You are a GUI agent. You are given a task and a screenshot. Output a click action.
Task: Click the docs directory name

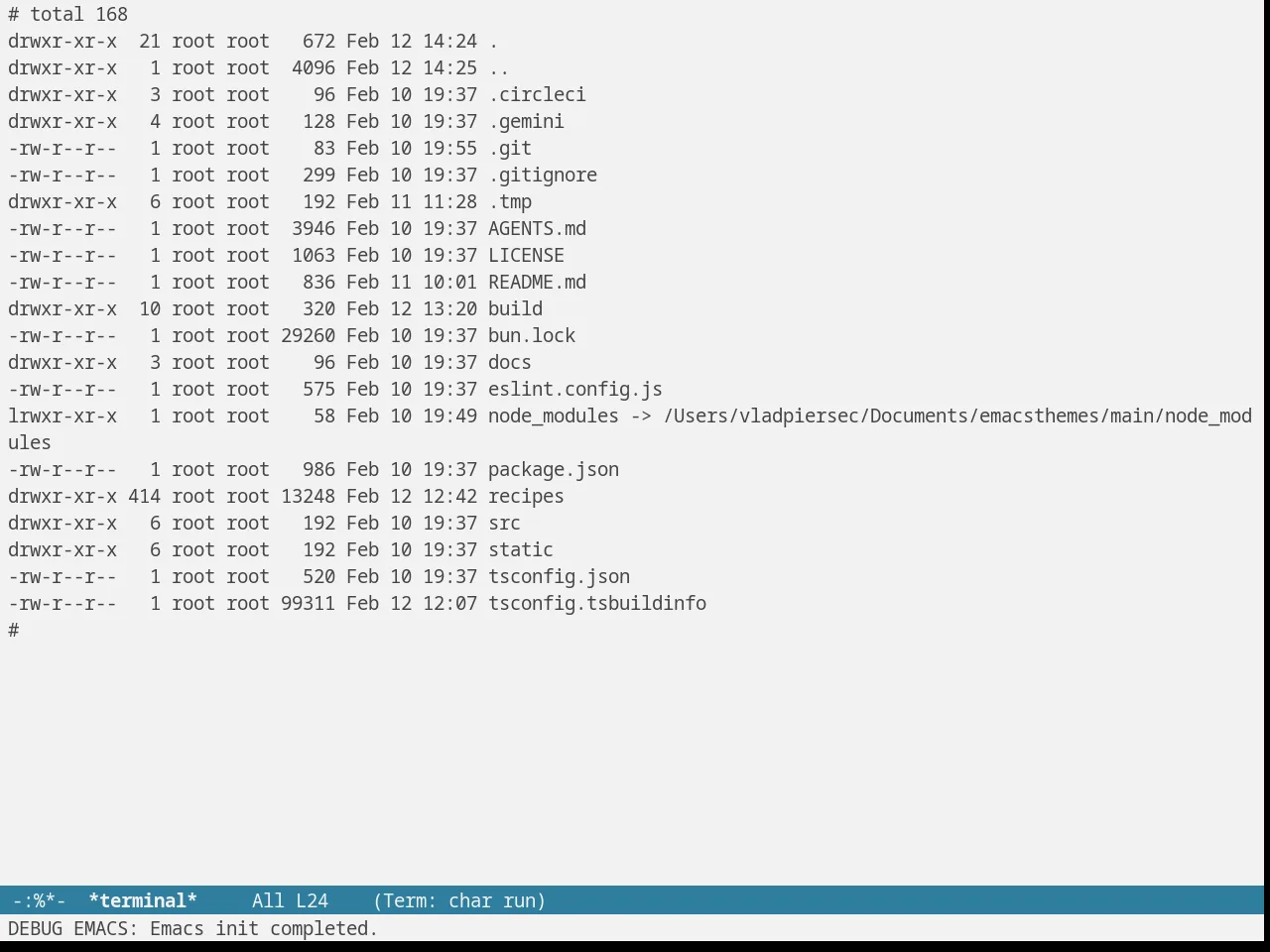click(510, 362)
